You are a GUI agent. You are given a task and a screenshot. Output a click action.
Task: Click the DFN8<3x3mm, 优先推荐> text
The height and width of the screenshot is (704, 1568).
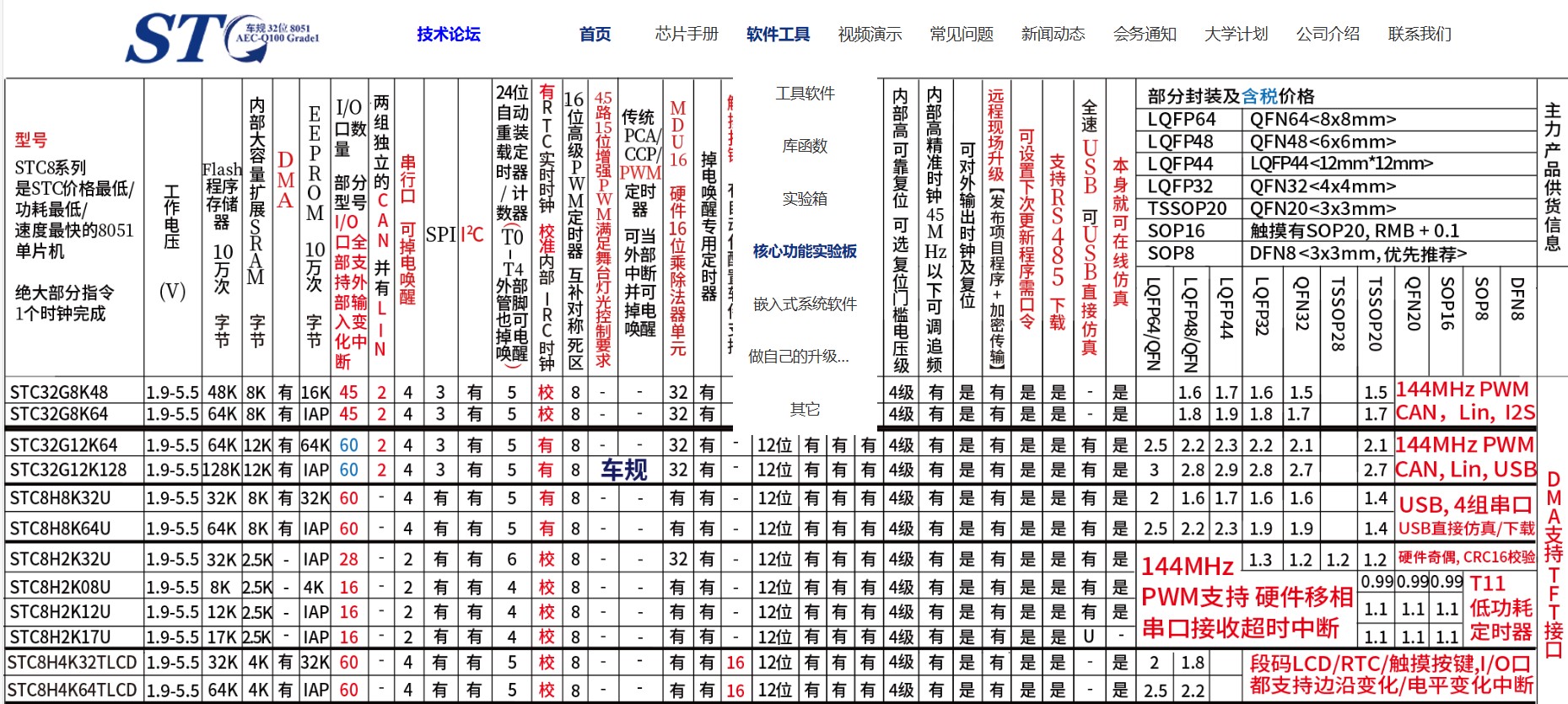pos(1359,253)
